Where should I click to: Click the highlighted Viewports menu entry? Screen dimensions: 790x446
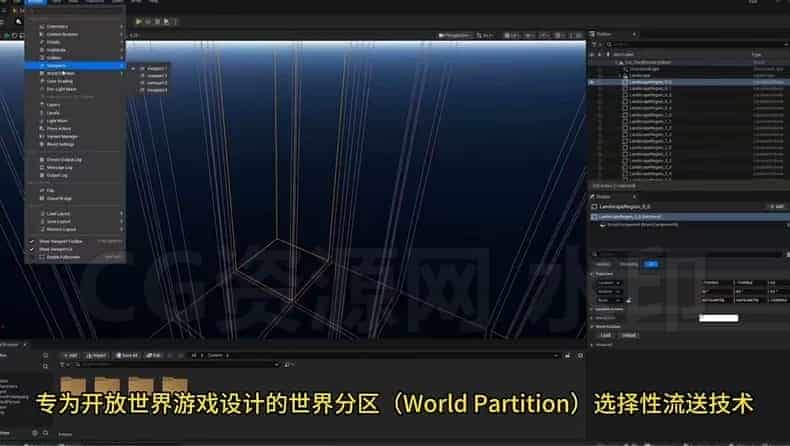75,66
